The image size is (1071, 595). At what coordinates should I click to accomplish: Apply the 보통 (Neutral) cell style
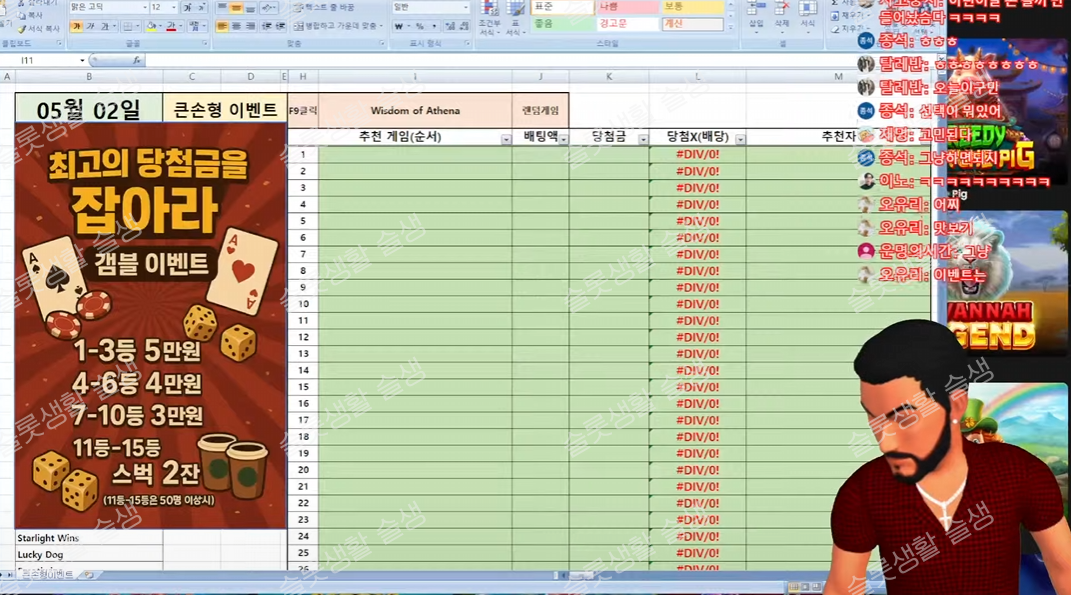tap(692, 7)
